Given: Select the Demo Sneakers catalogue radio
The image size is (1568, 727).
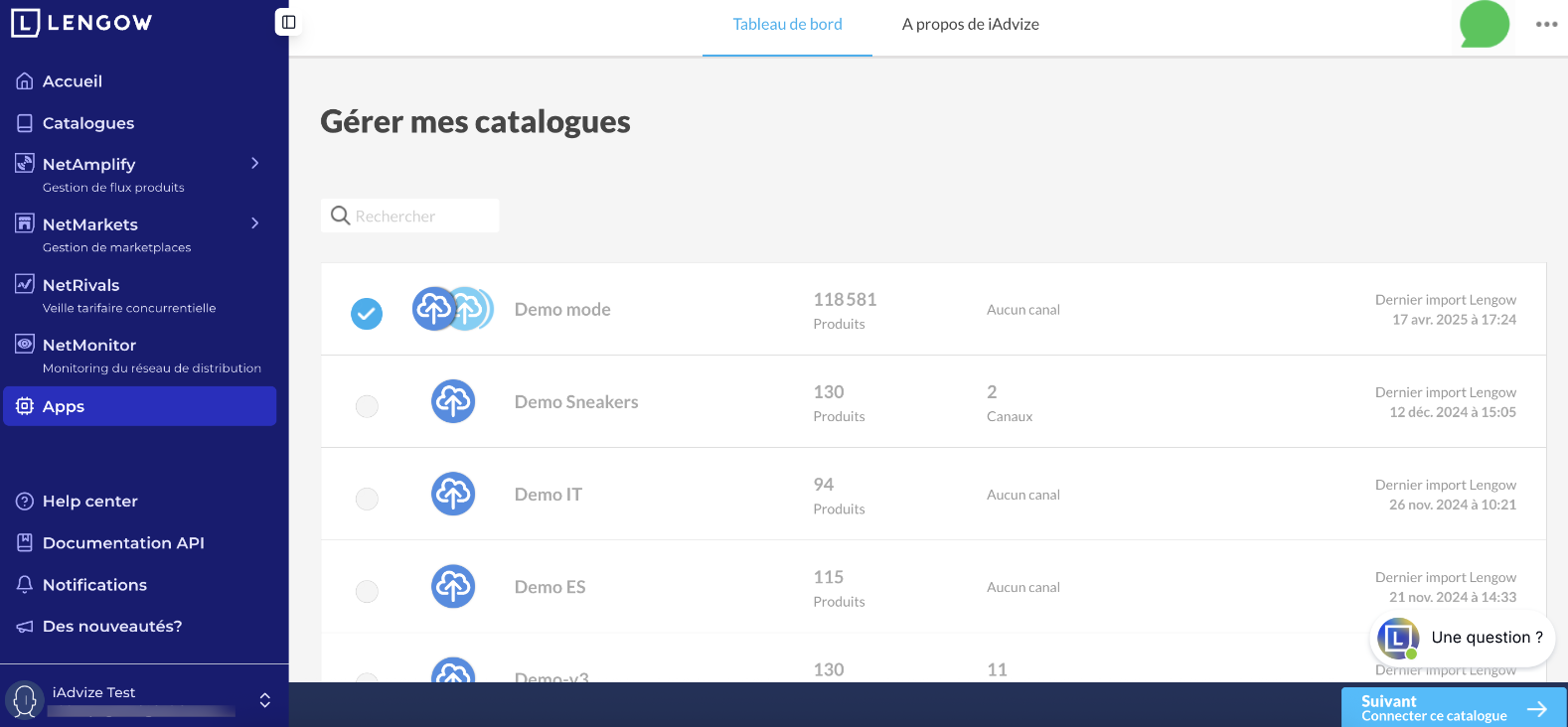Looking at the screenshot, I should click(367, 406).
